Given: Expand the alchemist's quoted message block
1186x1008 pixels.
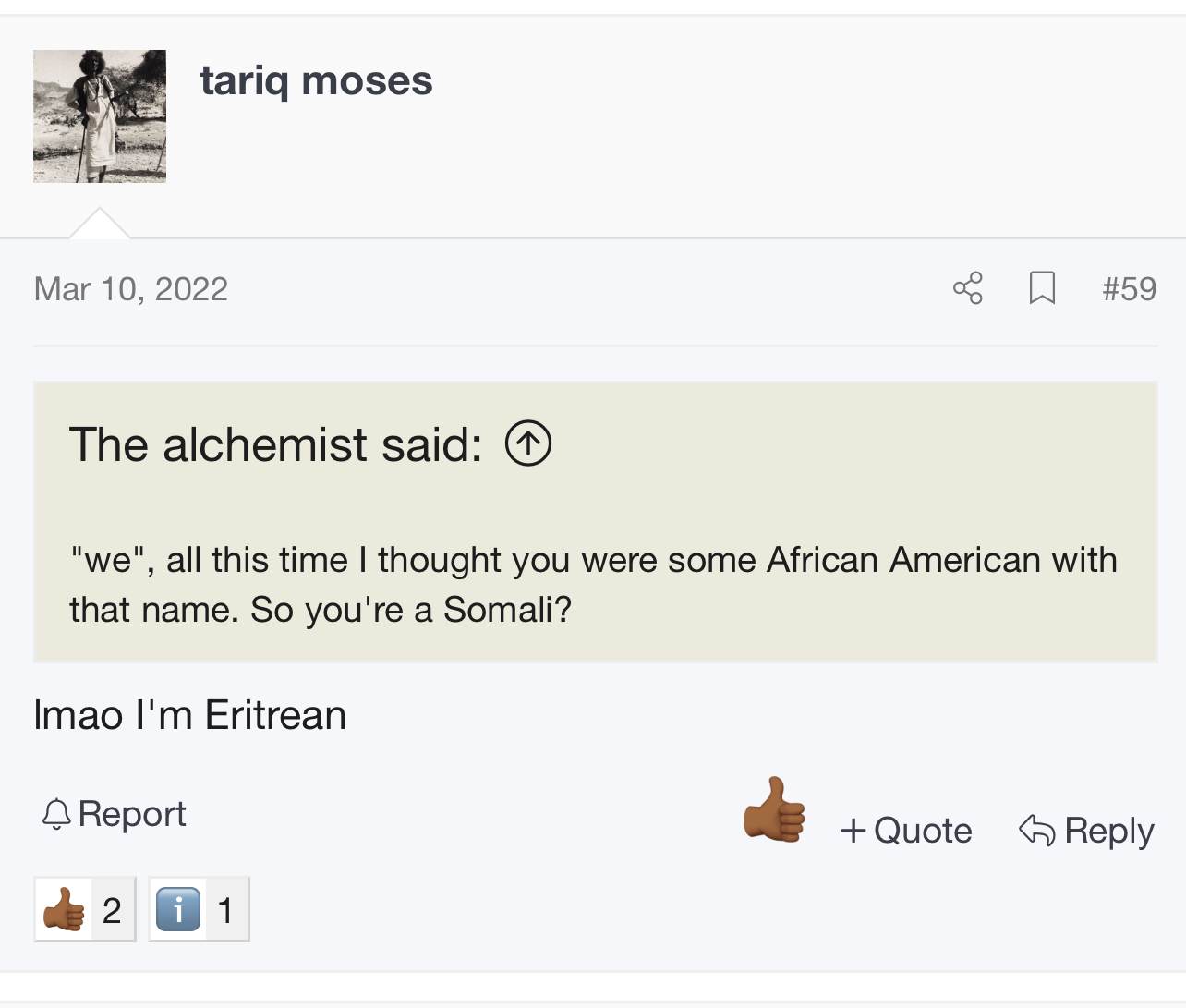Looking at the screenshot, I should point(596,522).
